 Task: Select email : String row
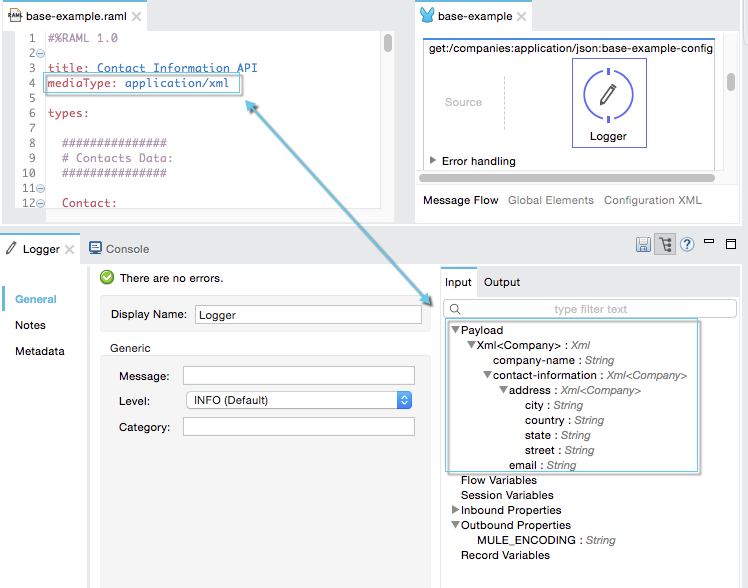[542, 465]
